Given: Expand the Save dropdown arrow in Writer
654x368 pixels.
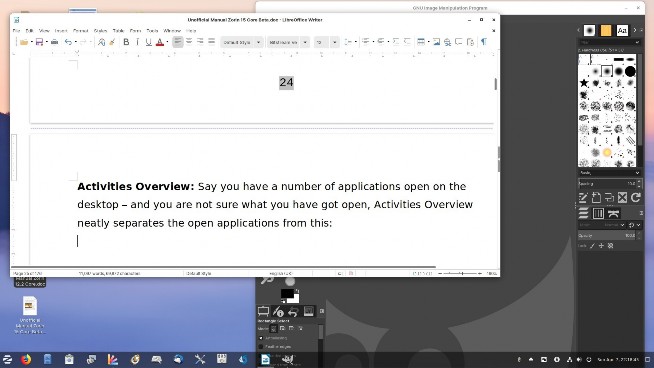Looking at the screenshot, I should click(x=46, y=42).
